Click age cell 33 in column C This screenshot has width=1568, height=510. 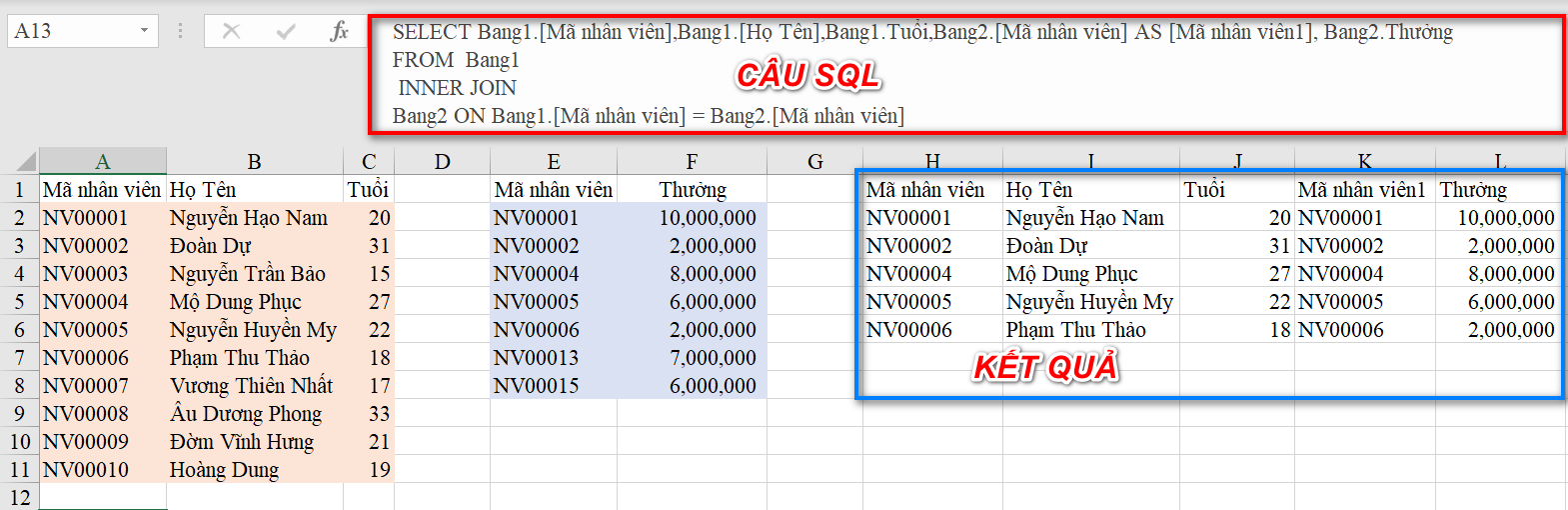369,414
